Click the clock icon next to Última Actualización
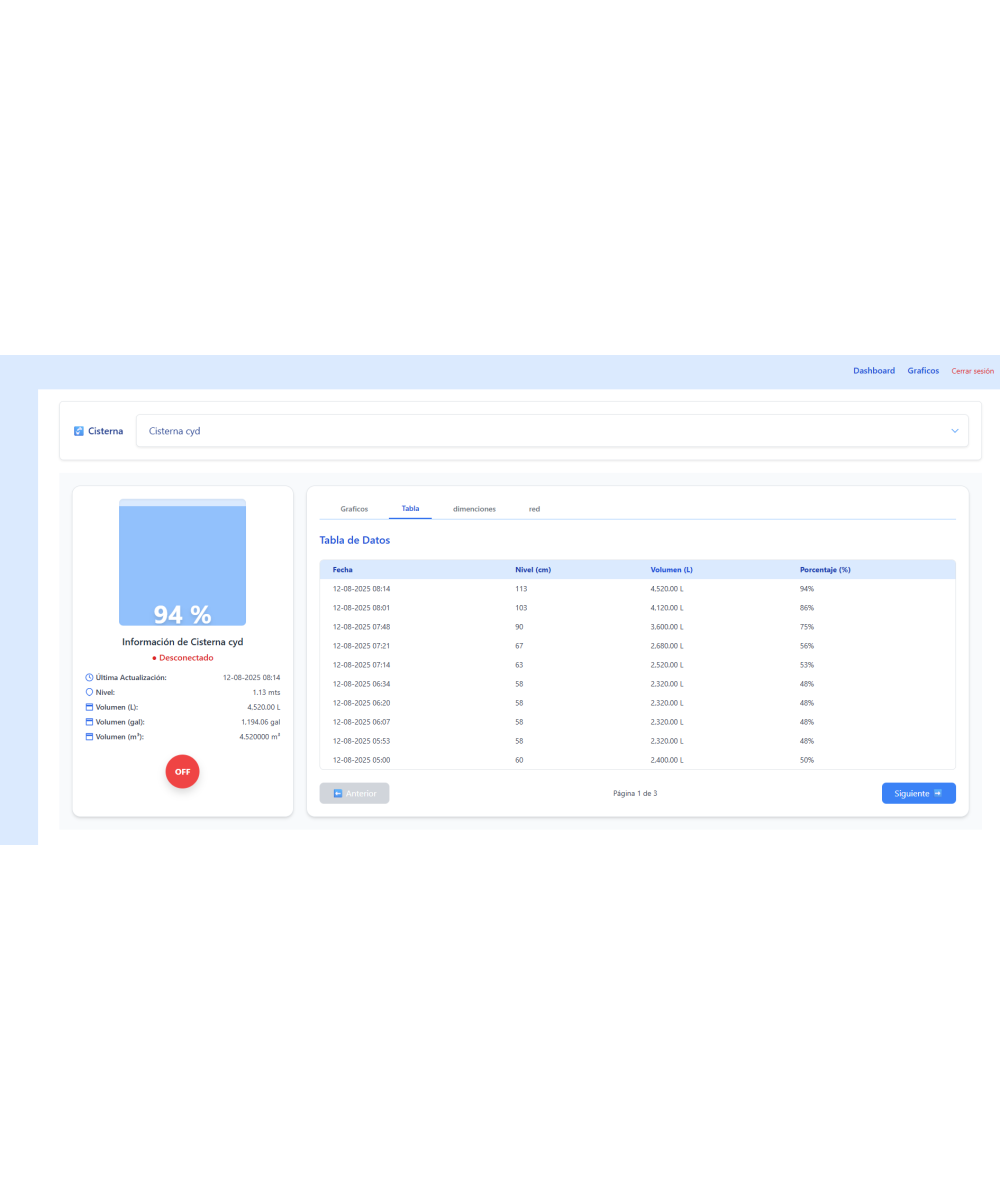Image resolution: width=1000 pixels, height=1200 pixels. [x=89, y=677]
